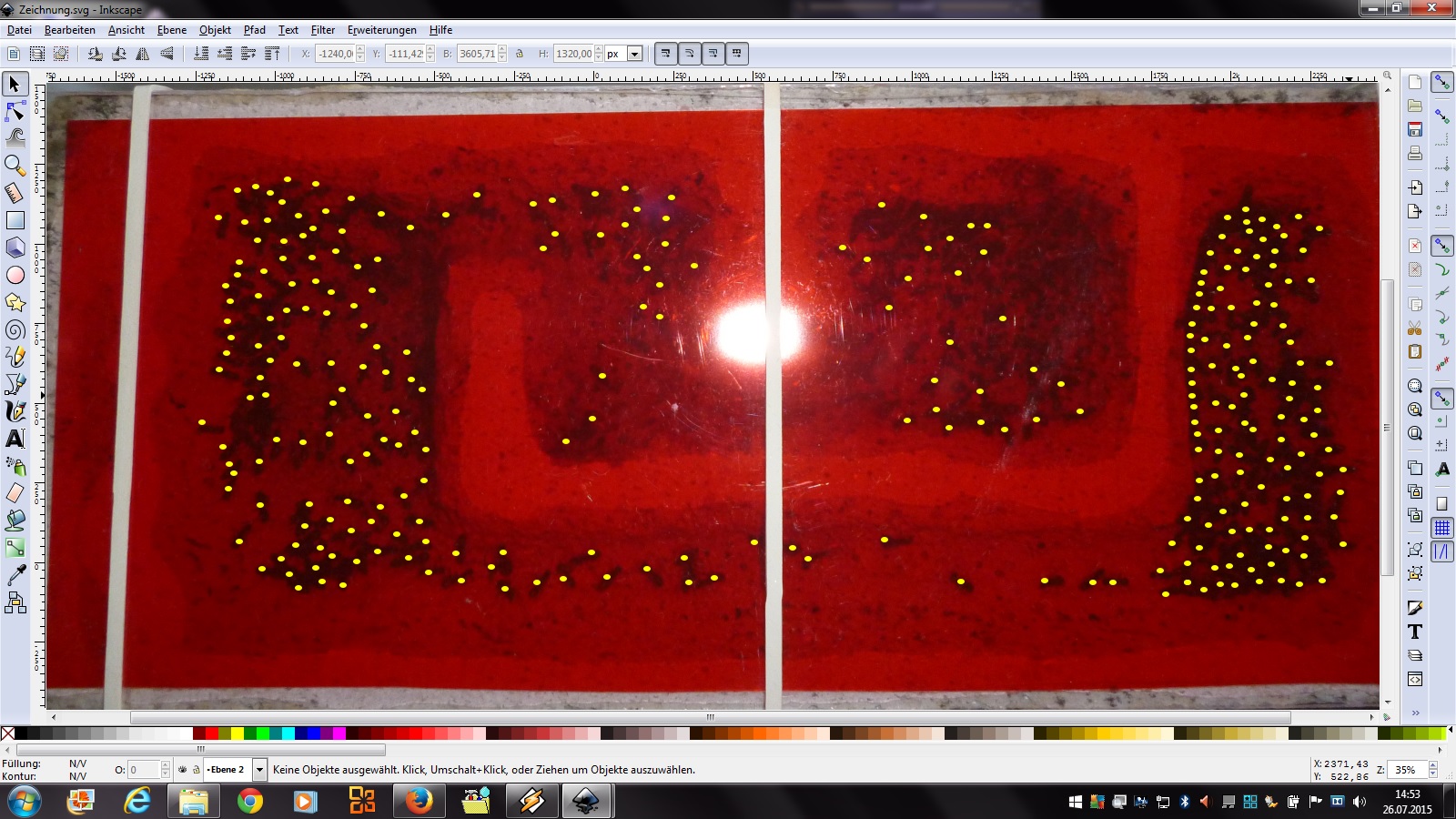Pick the yellow swatch in palette
1456x819 pixels.
(237, 733)
